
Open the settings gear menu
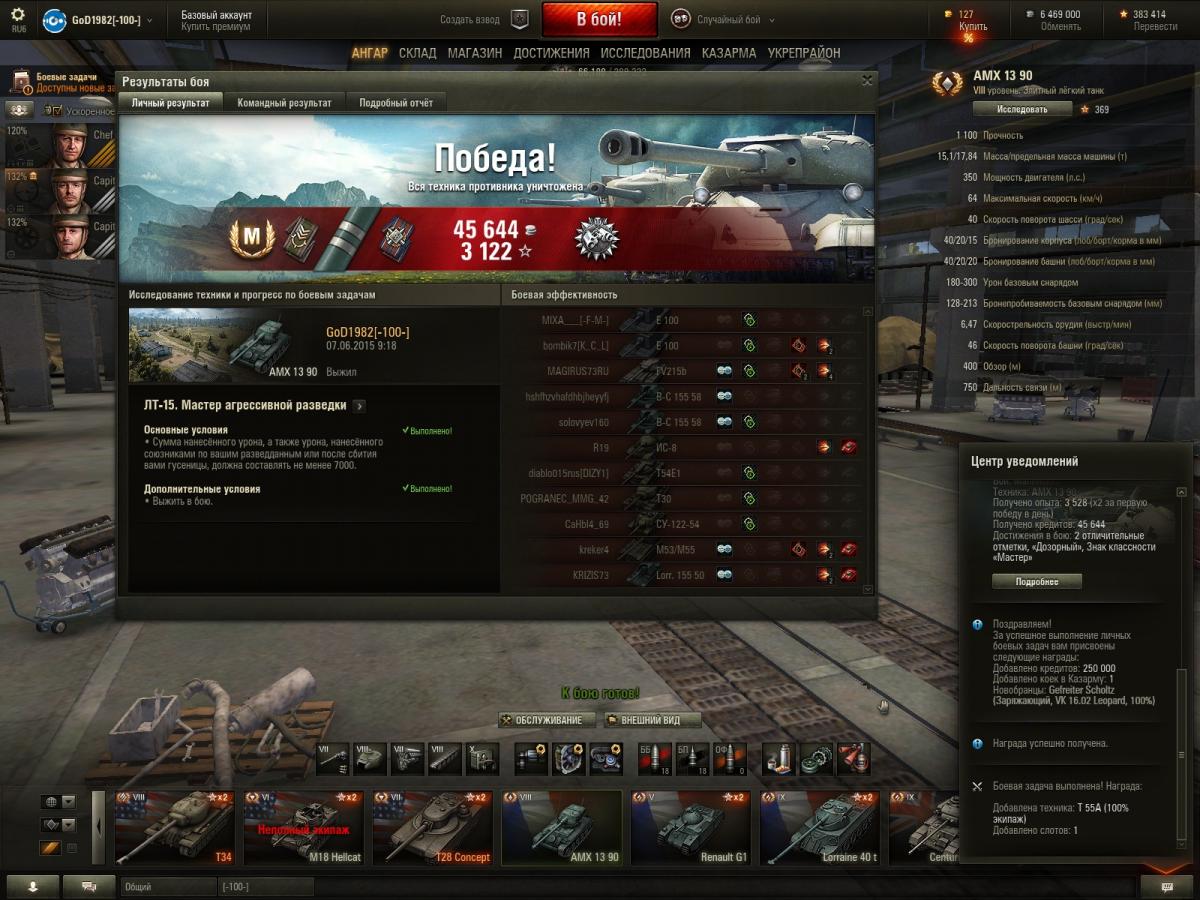click(18, 14)
